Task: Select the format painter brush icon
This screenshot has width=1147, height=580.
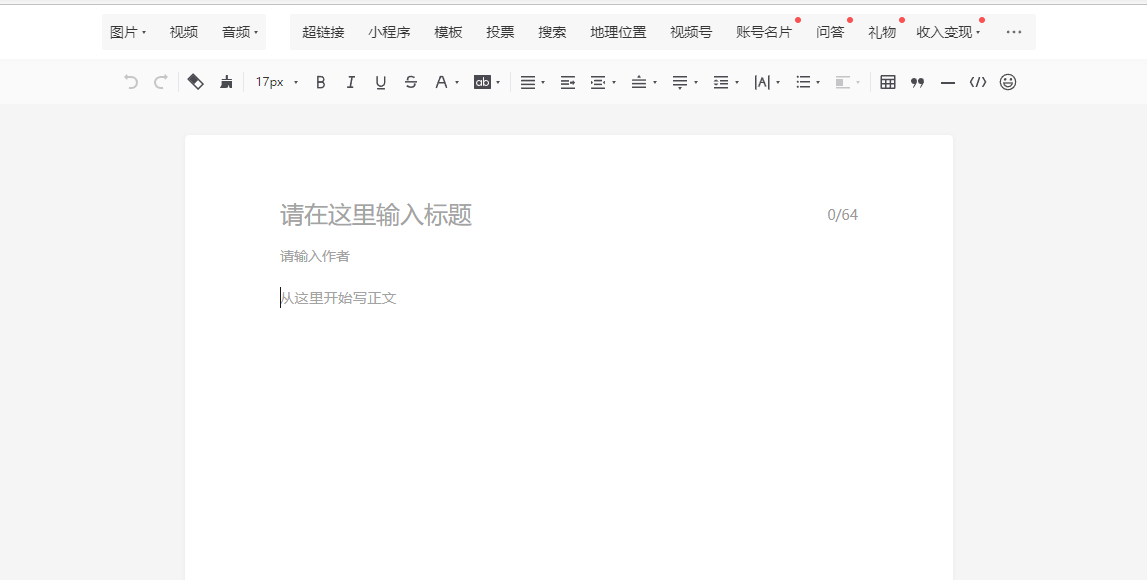Action: pos(226,82)
